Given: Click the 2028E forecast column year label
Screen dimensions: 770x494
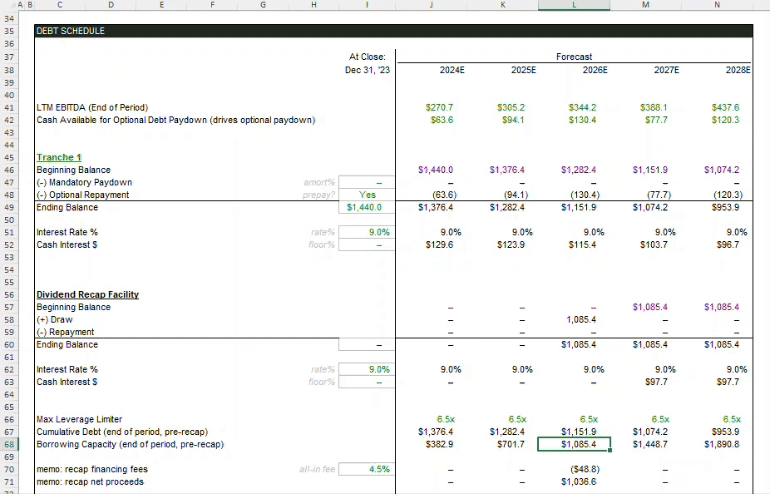Looking at the screenshot, I should [x=738, y=70].
